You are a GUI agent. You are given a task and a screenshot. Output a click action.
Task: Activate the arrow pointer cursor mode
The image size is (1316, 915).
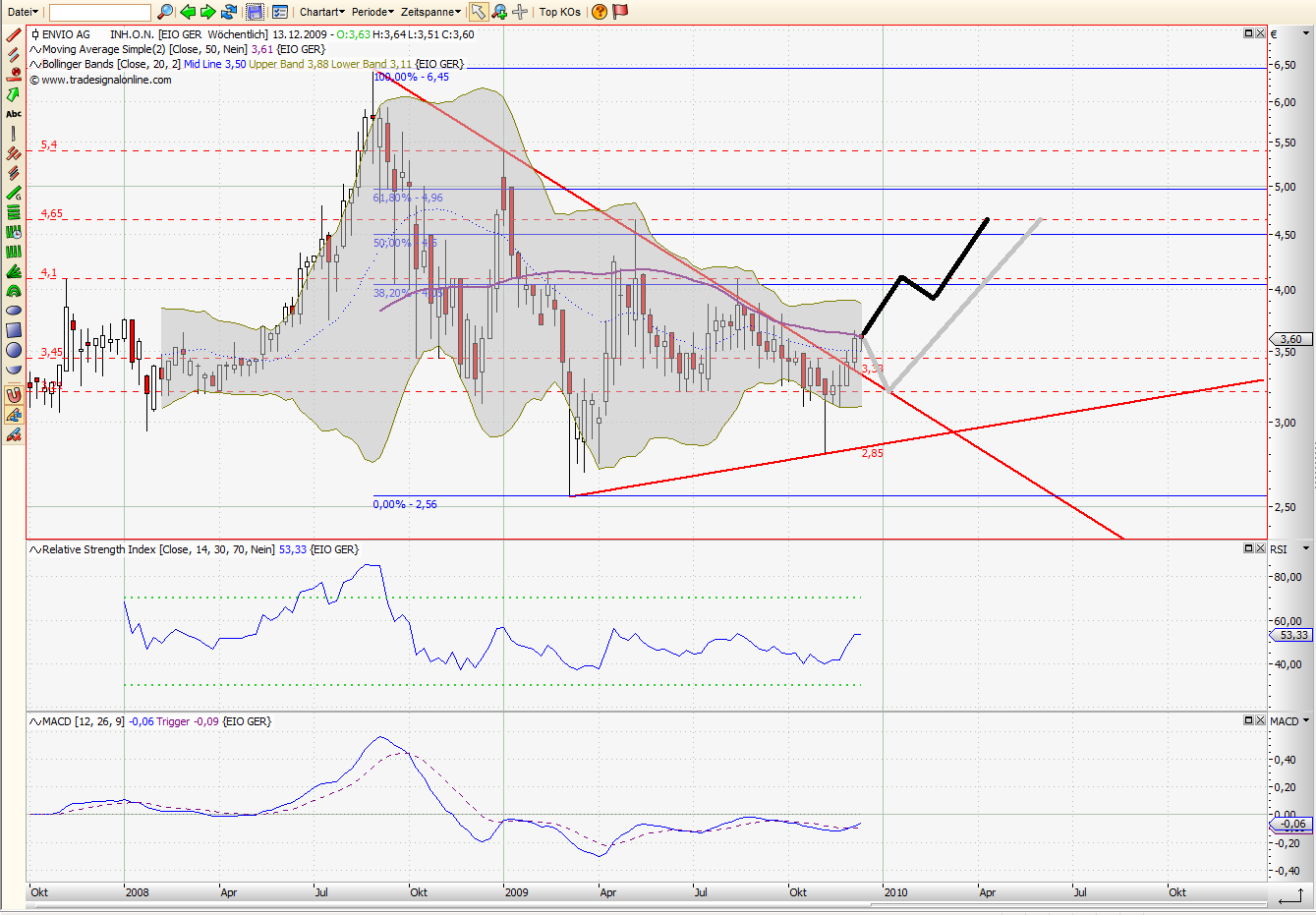pyautogui.click(x=478, y=12)
